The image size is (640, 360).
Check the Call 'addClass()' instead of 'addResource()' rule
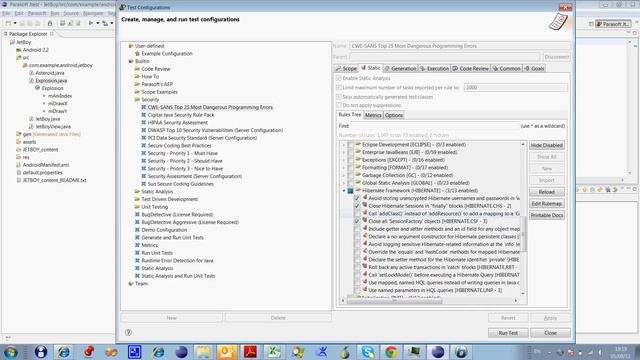point(357,213)
